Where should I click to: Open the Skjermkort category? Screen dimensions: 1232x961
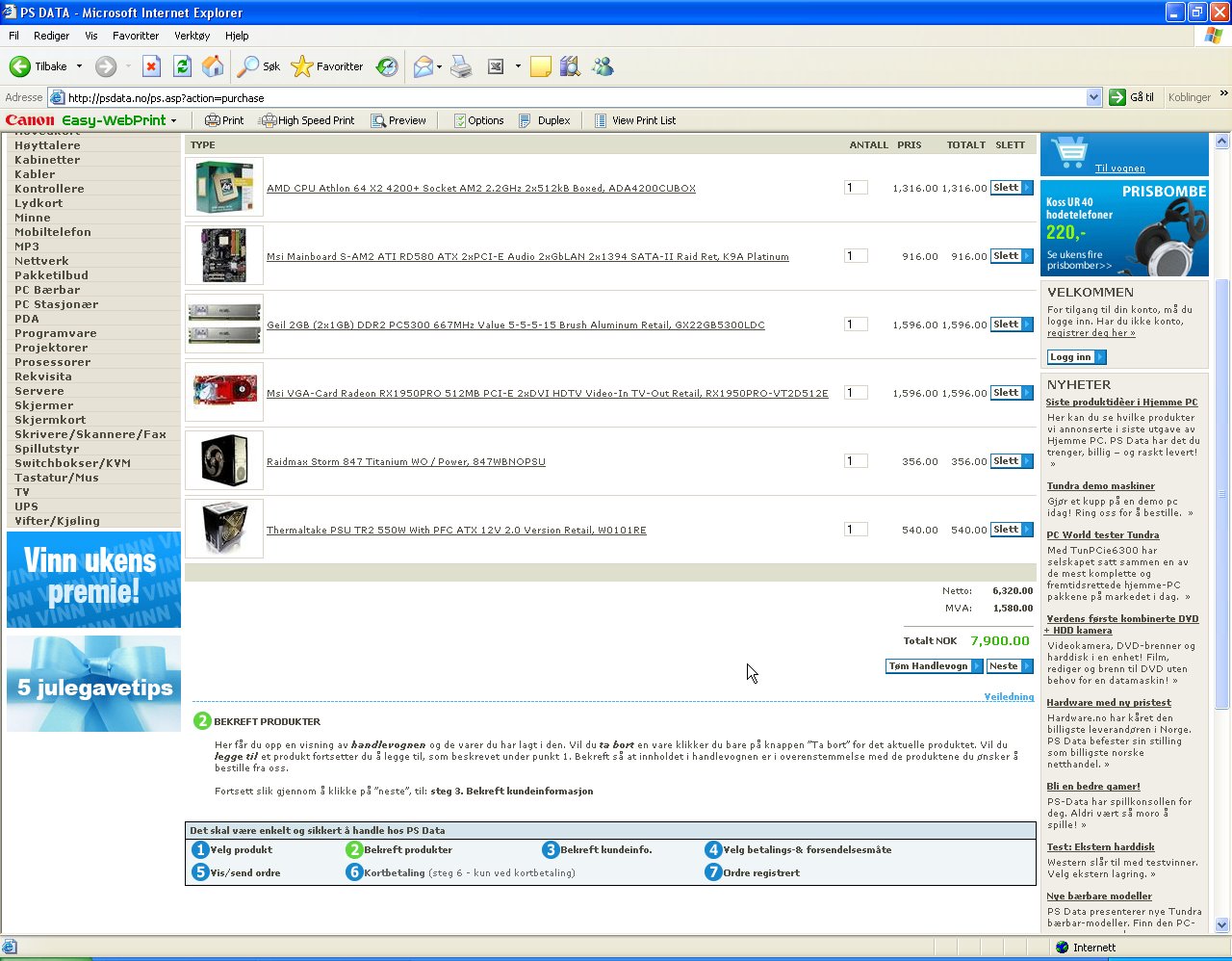(x=50, y=420)
